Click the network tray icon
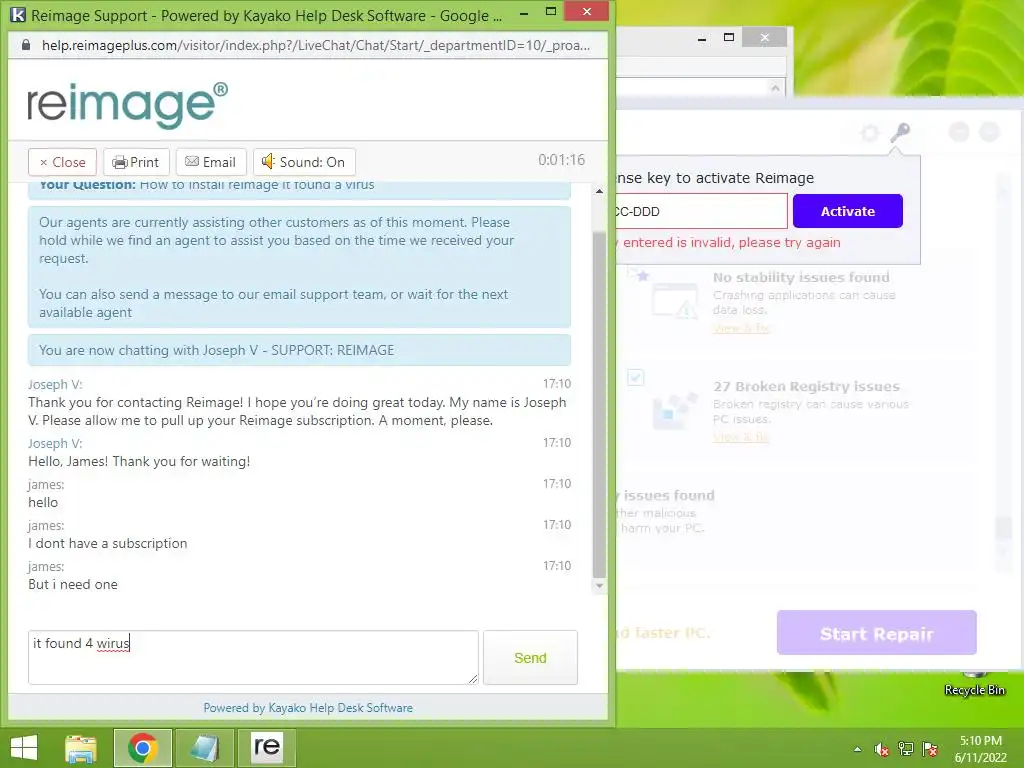 coord(906,749)
